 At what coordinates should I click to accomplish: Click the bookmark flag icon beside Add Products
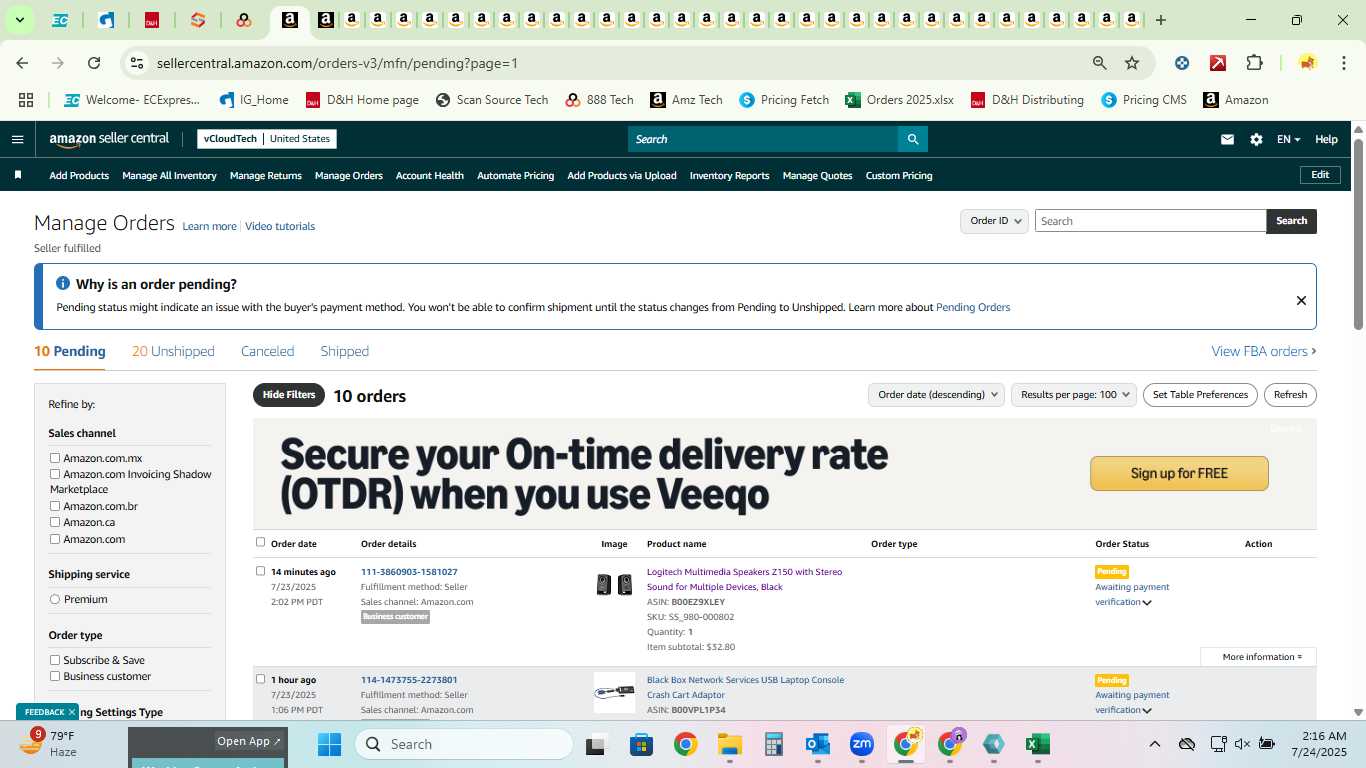[18, 175]
